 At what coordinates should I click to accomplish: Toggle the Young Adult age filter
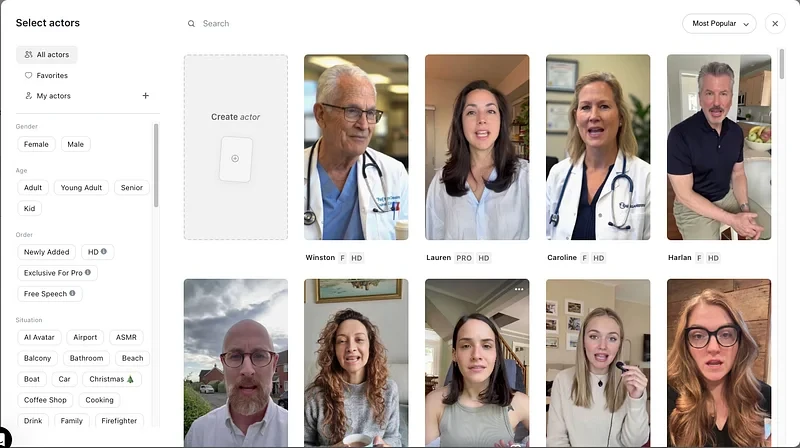(81, 188)
